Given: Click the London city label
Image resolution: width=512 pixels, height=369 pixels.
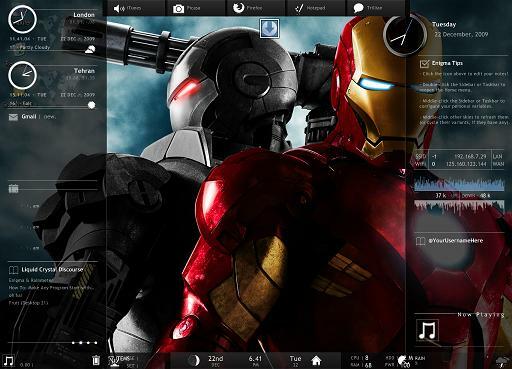Looking at the screenshot, I should coord(84,15).
